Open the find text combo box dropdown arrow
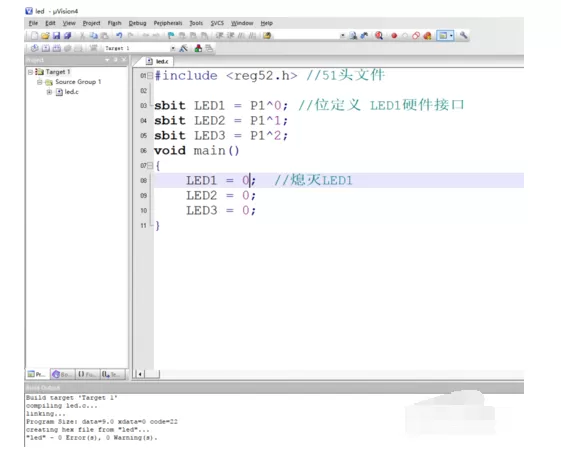561x458 pixels. point(342,35)
